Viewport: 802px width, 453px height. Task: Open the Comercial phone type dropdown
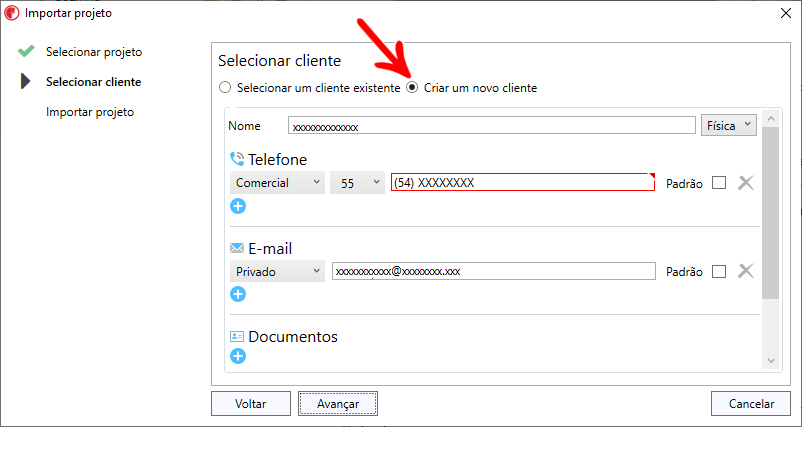(277, 183)
